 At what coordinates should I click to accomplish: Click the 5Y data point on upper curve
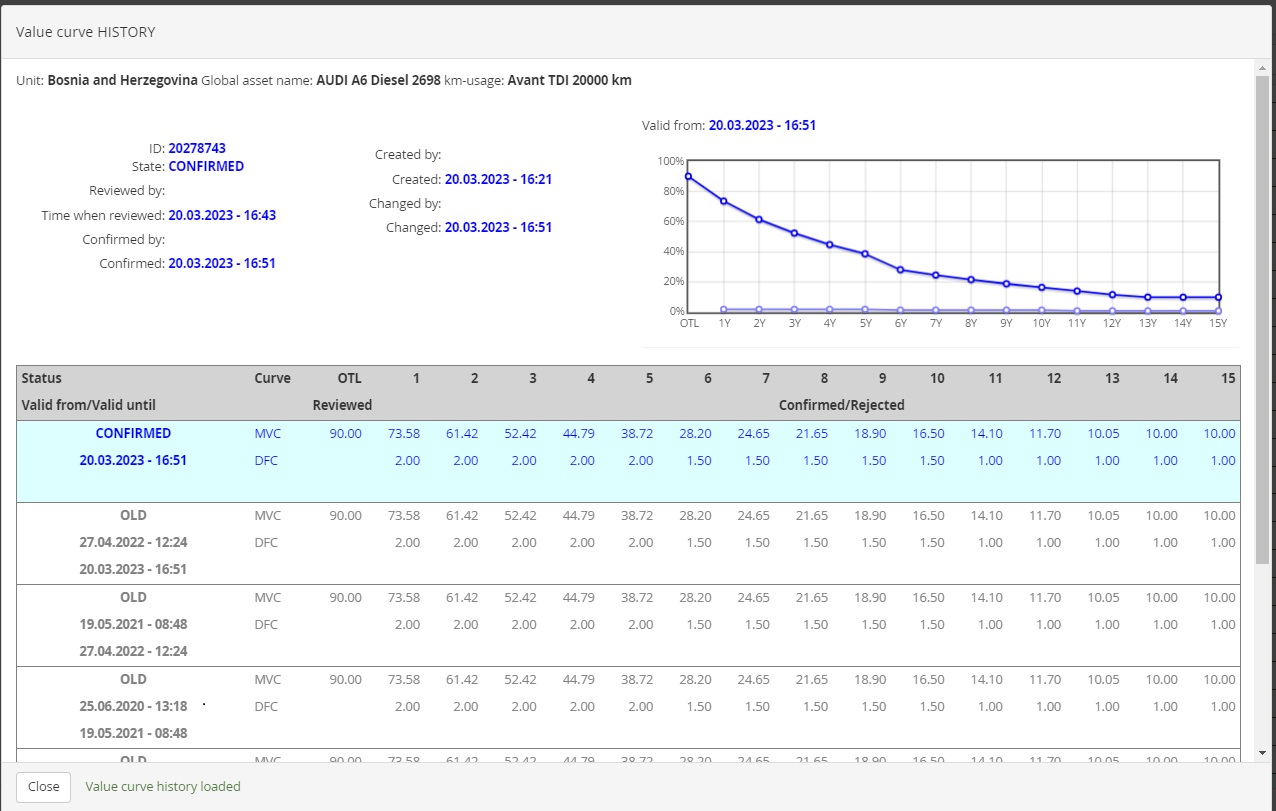pos(865,254)
